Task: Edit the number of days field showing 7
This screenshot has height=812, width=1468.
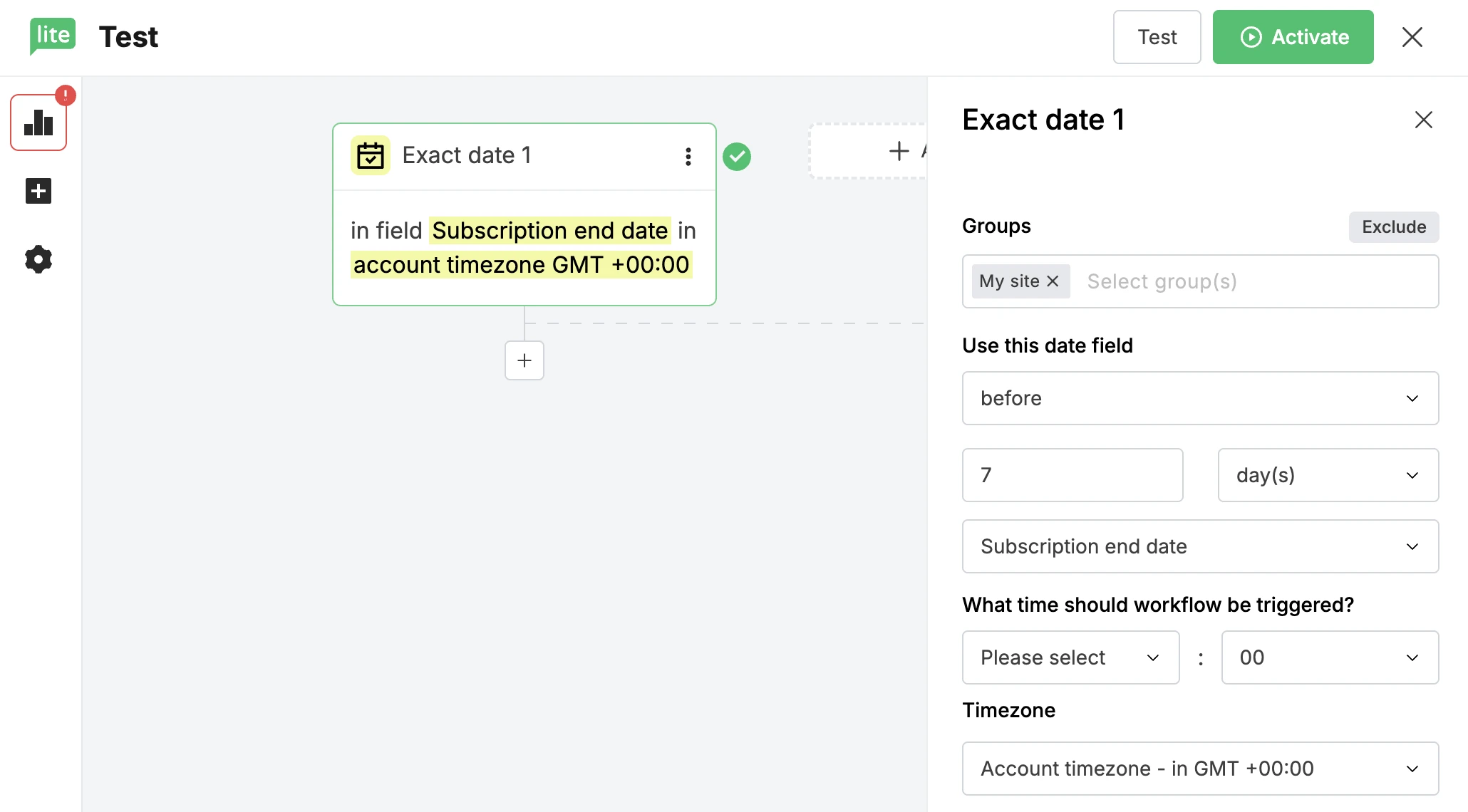Action: click(1072, 475)
